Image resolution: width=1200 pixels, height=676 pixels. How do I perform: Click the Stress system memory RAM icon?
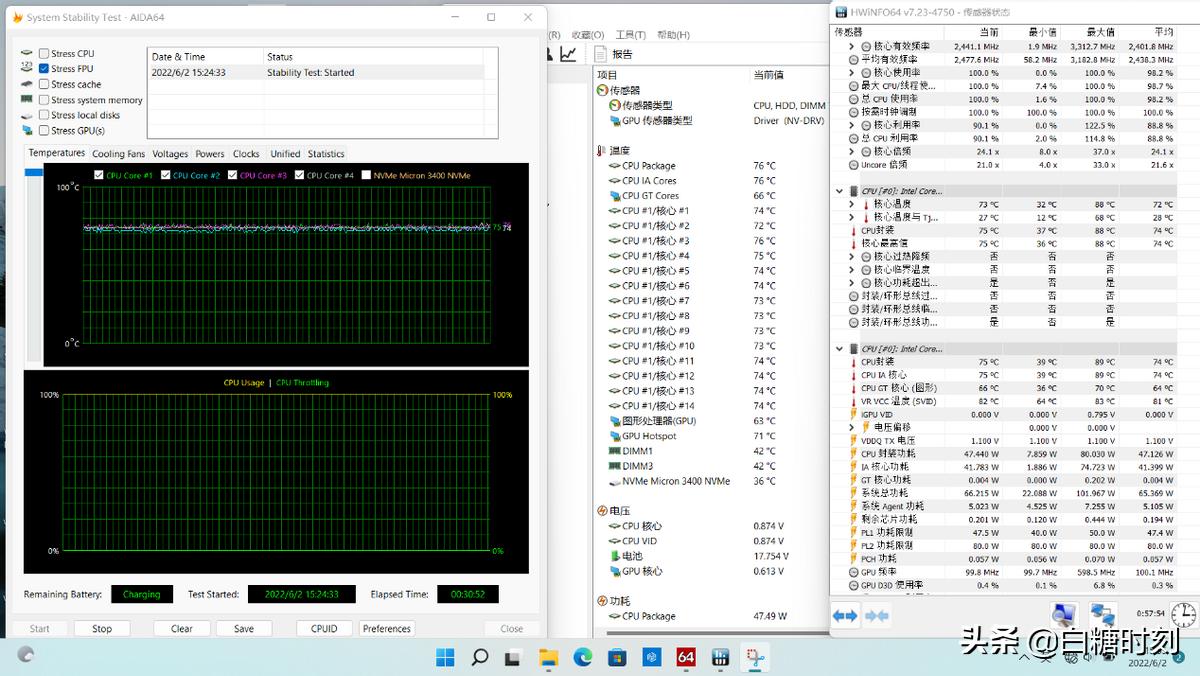click(27, 99)
